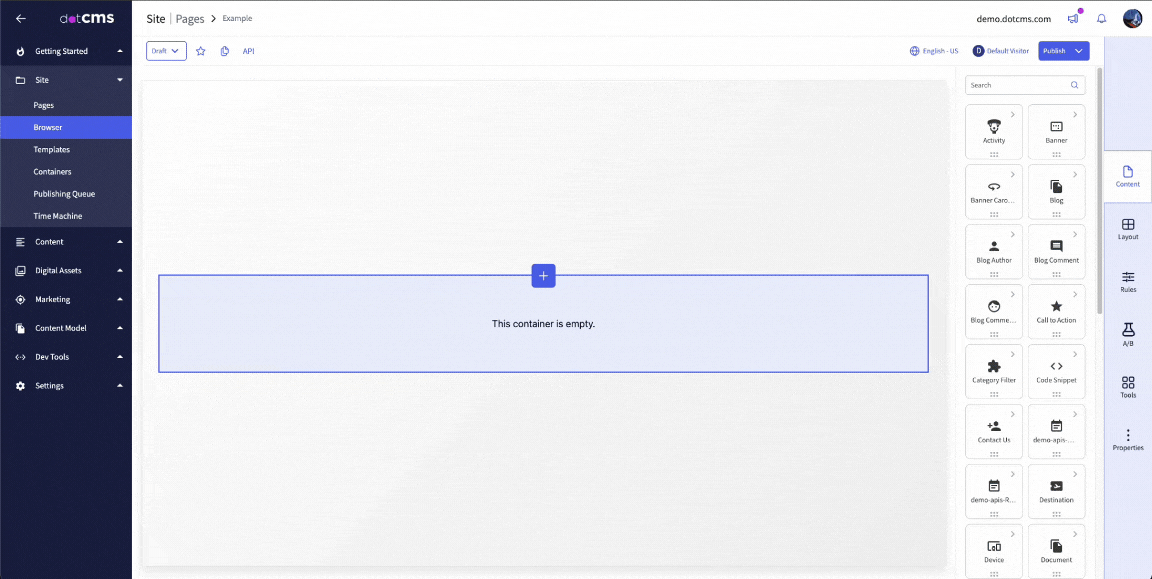Favorite the page with the star icon
The height and width of the screenshot is (579, 1152).
click(200, 51)
